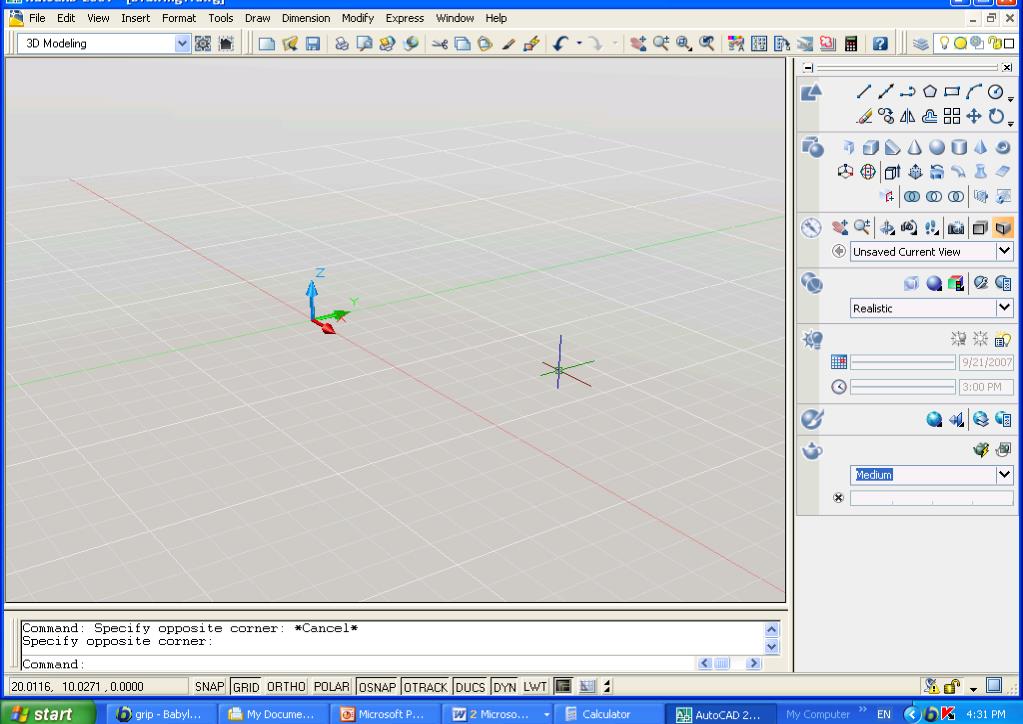Click the Save icon in toolbar

(313, 44)
